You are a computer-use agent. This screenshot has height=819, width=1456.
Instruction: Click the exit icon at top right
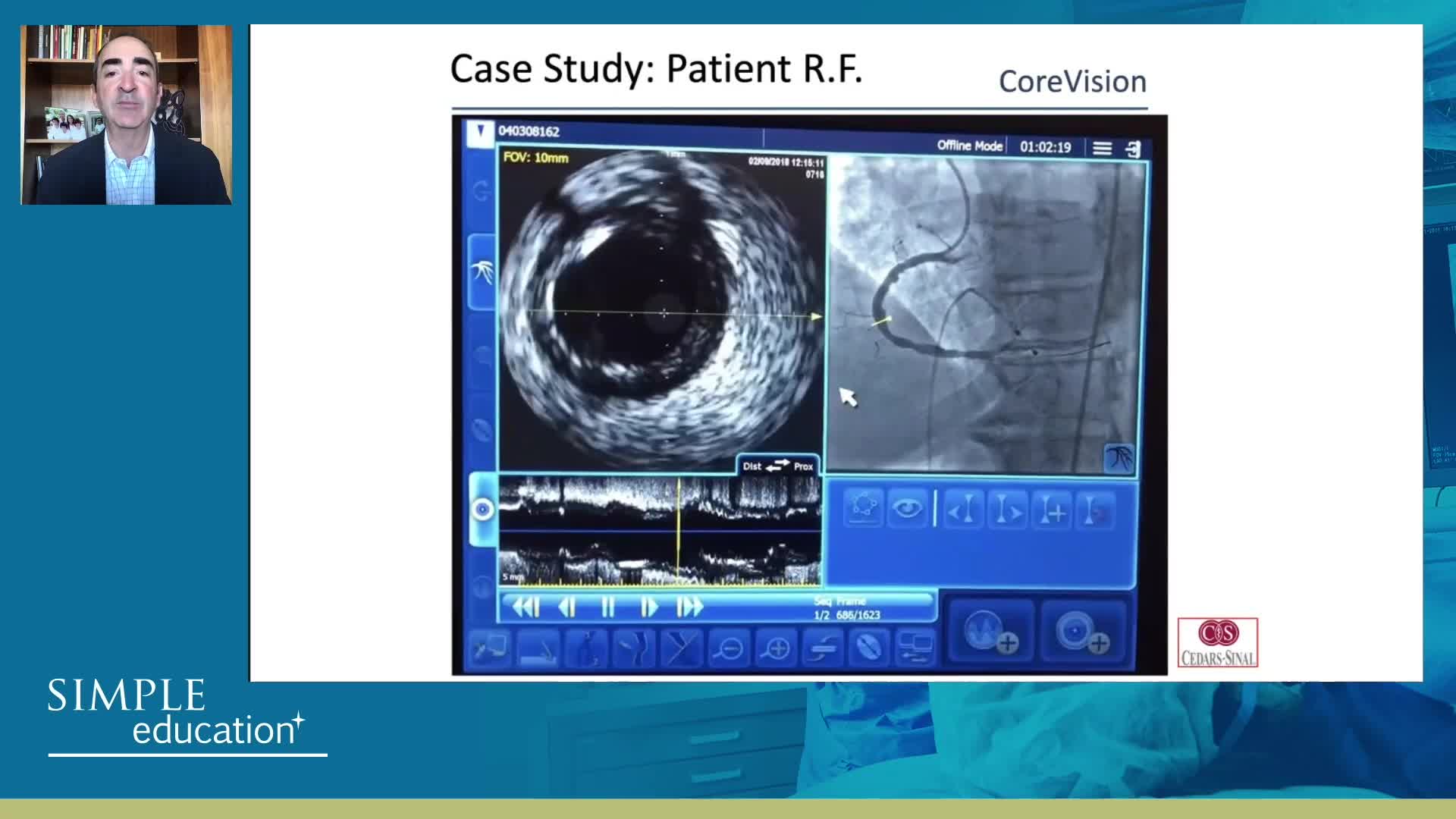(x=1133, y=149)
